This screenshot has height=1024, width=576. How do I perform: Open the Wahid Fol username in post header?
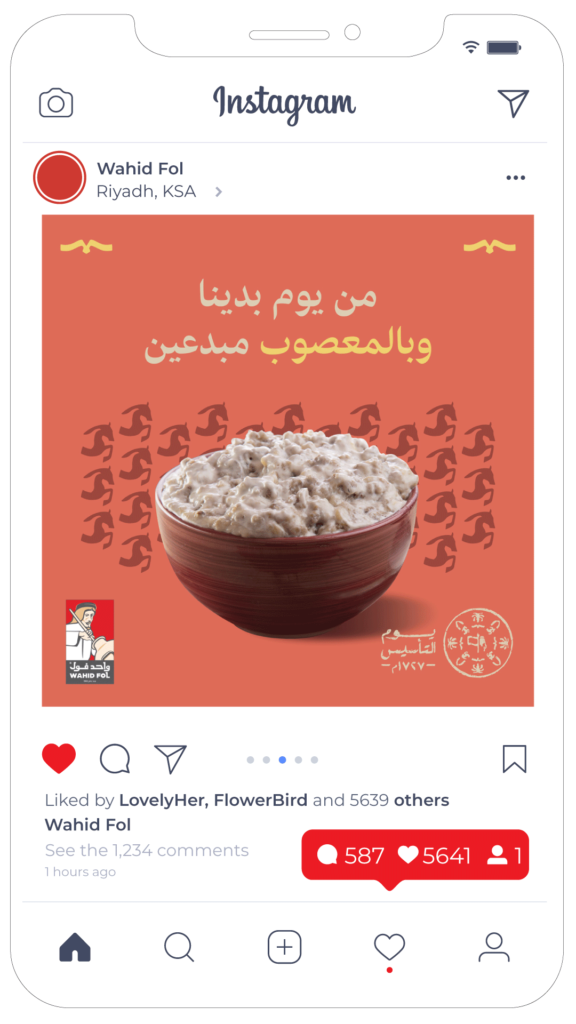point(140,168)
